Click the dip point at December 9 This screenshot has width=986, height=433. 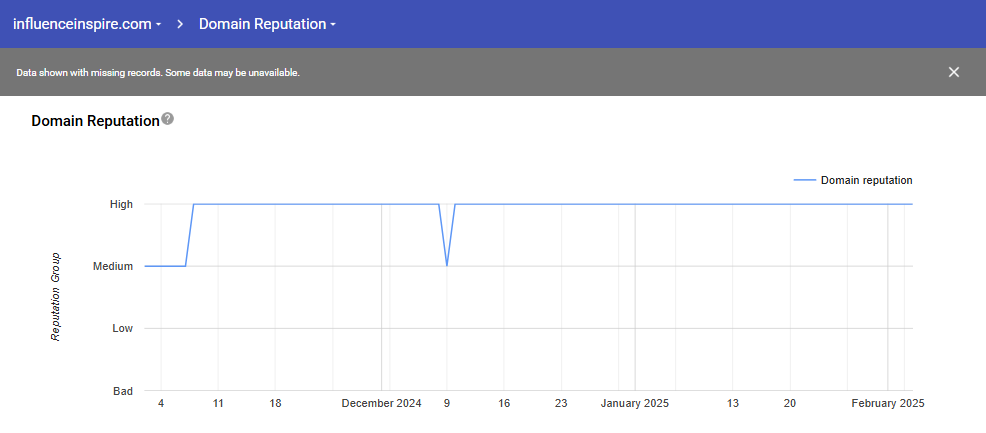pyautogui.click(x=447, y=266)
